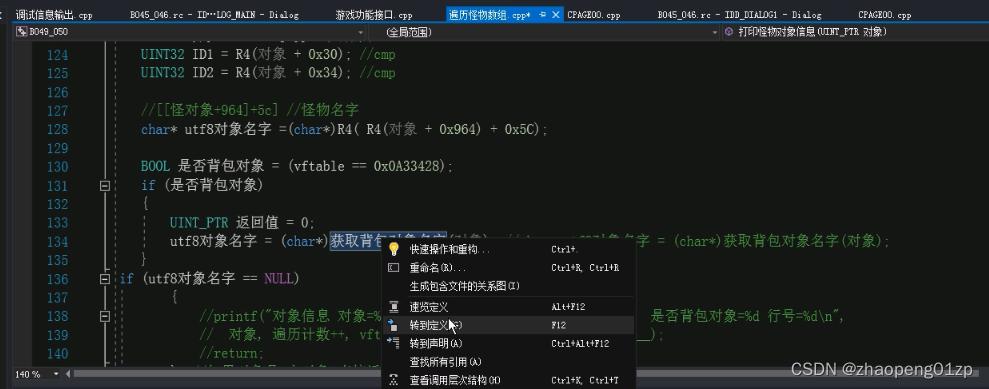The image size is (989, 389).
Task: Close the 遍历怪物数组.cpp tab
Action: point(555,15)
